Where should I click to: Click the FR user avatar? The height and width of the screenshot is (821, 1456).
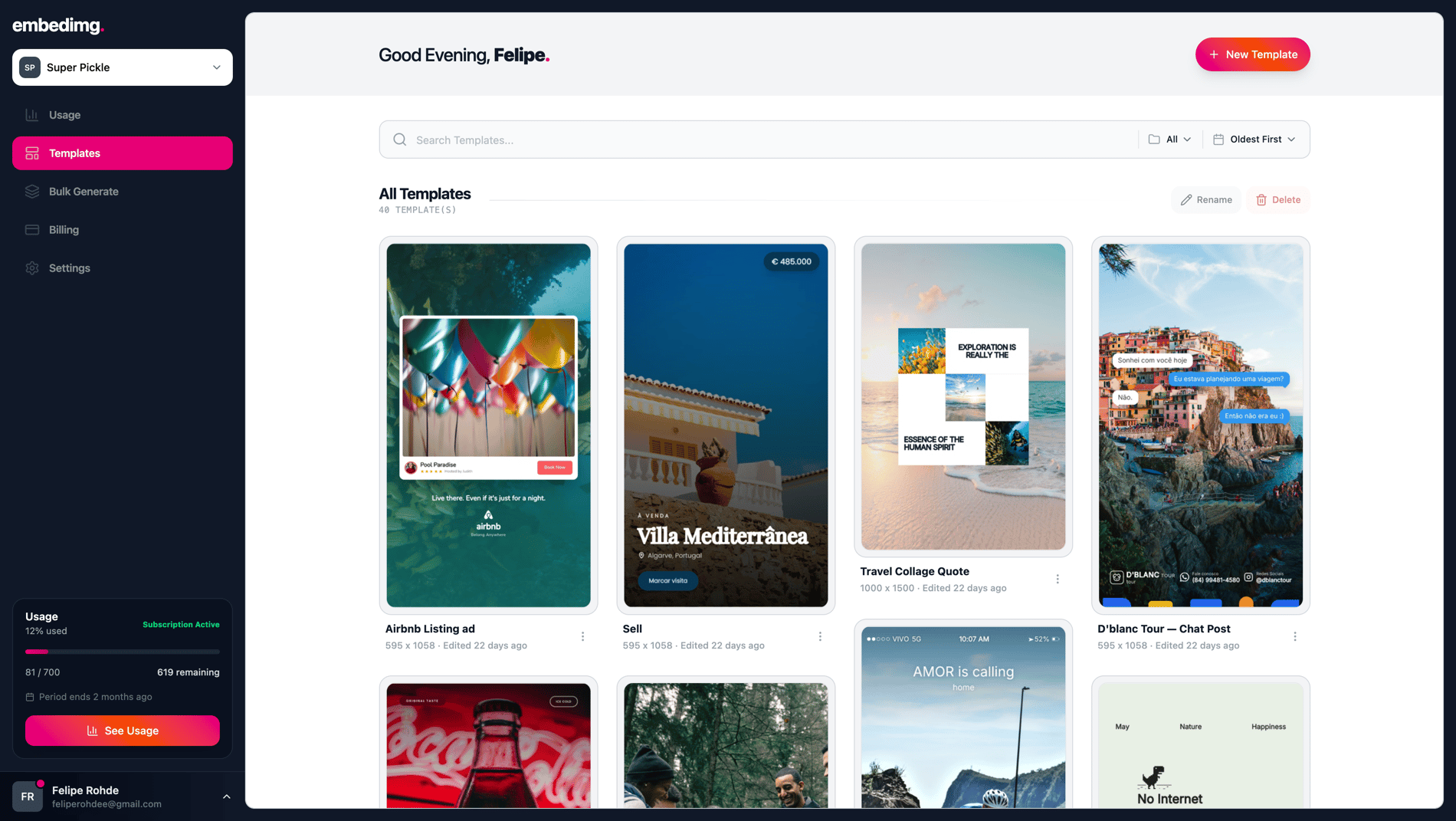coord(28,796)
